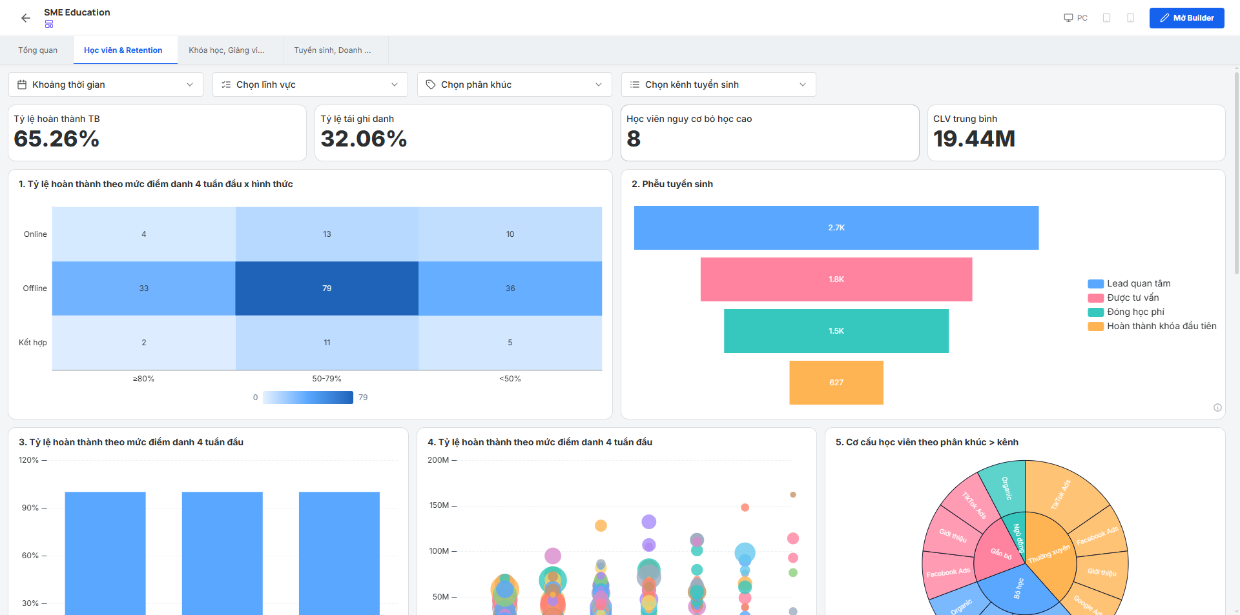The width and height of the screenshot is (1240, 615).
Task: Open the Chọn phân khúc dropdown
Action: point(514,85)
